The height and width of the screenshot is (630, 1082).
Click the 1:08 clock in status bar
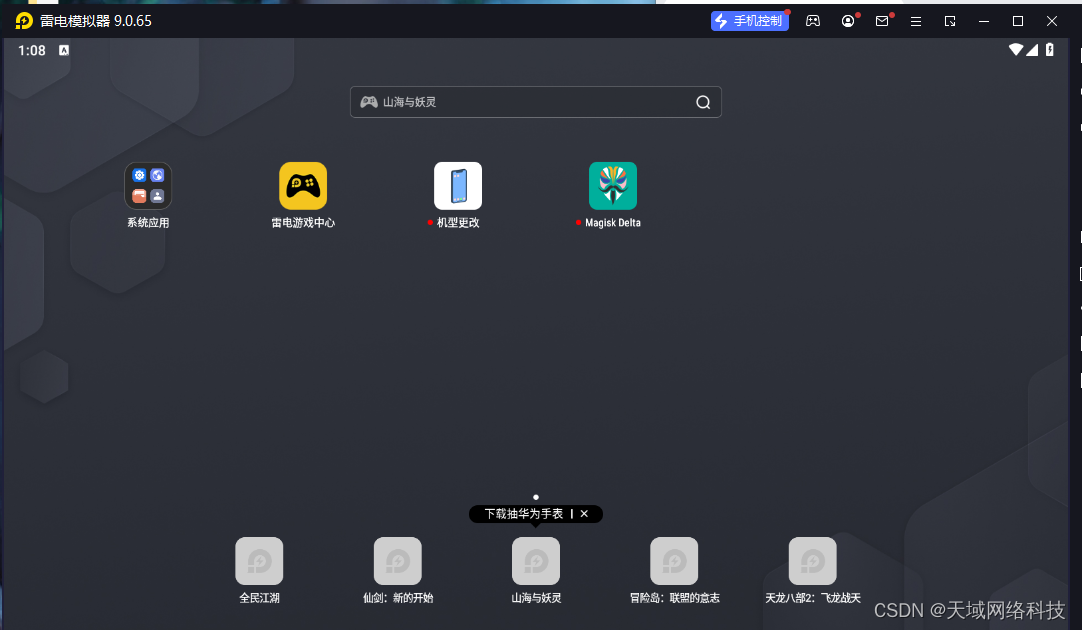[32, 50]
